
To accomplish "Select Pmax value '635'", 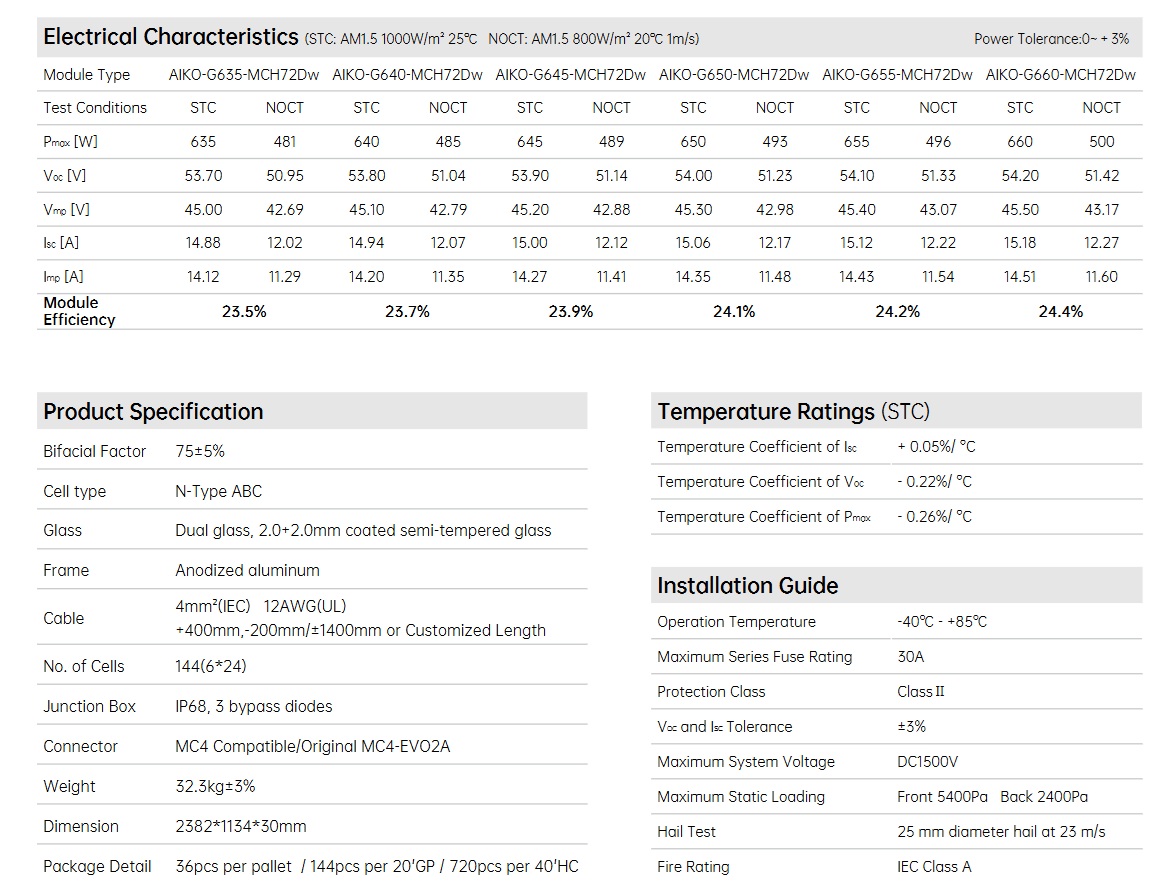I will coord(203,141).
